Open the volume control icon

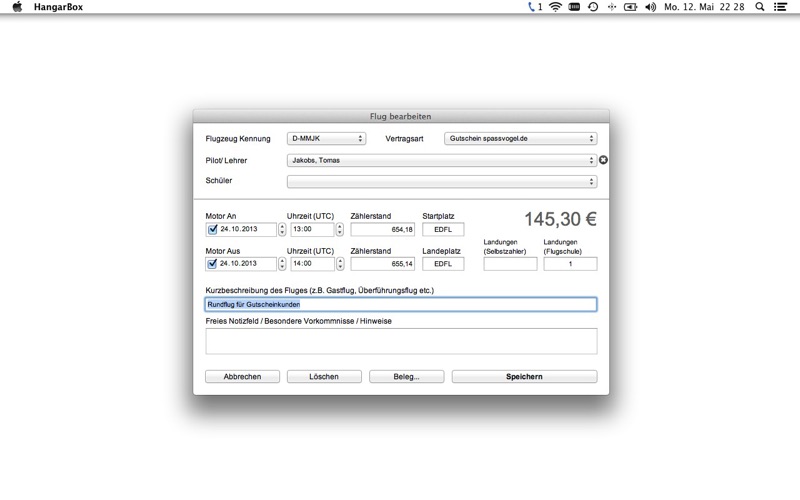pyautogui.click(x=650, y=7)
